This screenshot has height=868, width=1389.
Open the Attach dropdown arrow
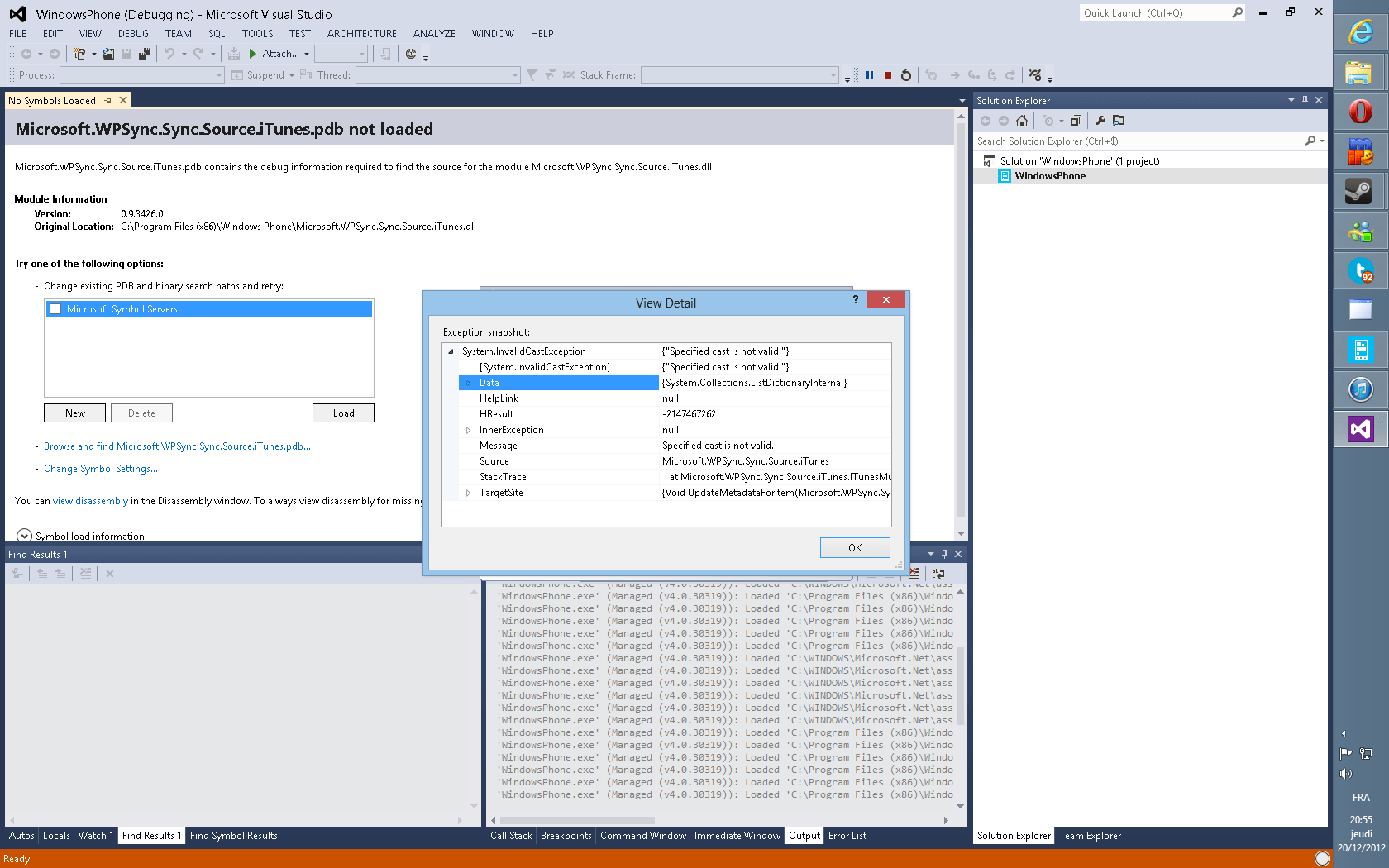(307, 54)
